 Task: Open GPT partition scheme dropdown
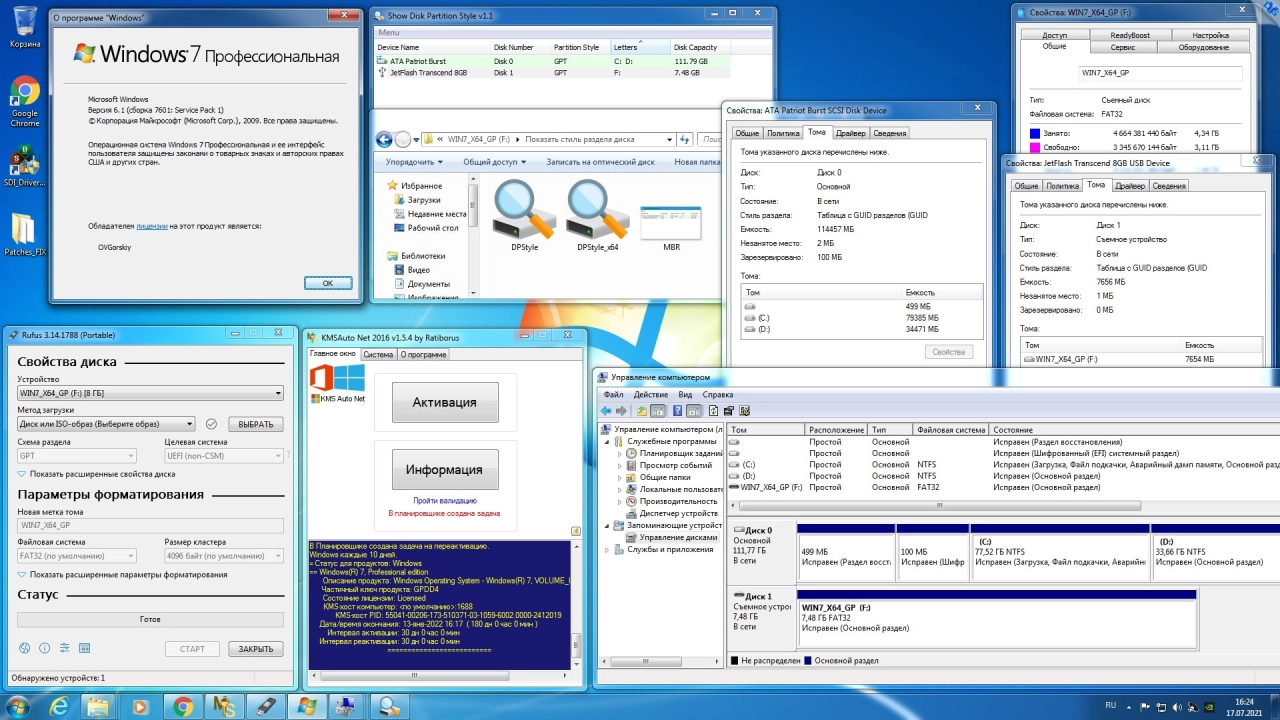[x=76, y=455]
